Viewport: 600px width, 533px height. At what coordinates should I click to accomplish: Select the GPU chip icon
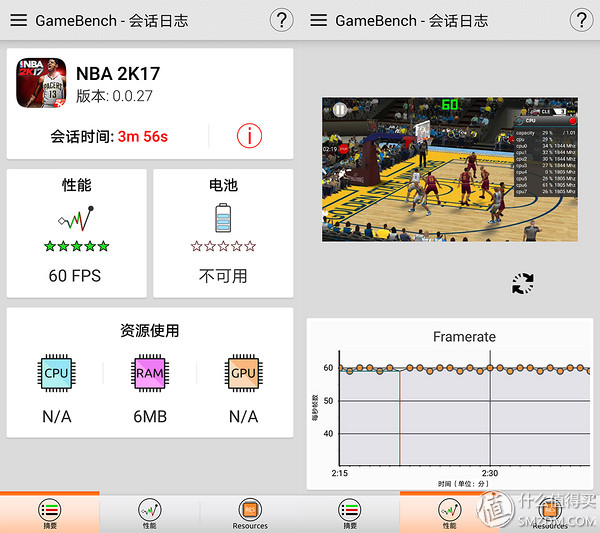243,373
